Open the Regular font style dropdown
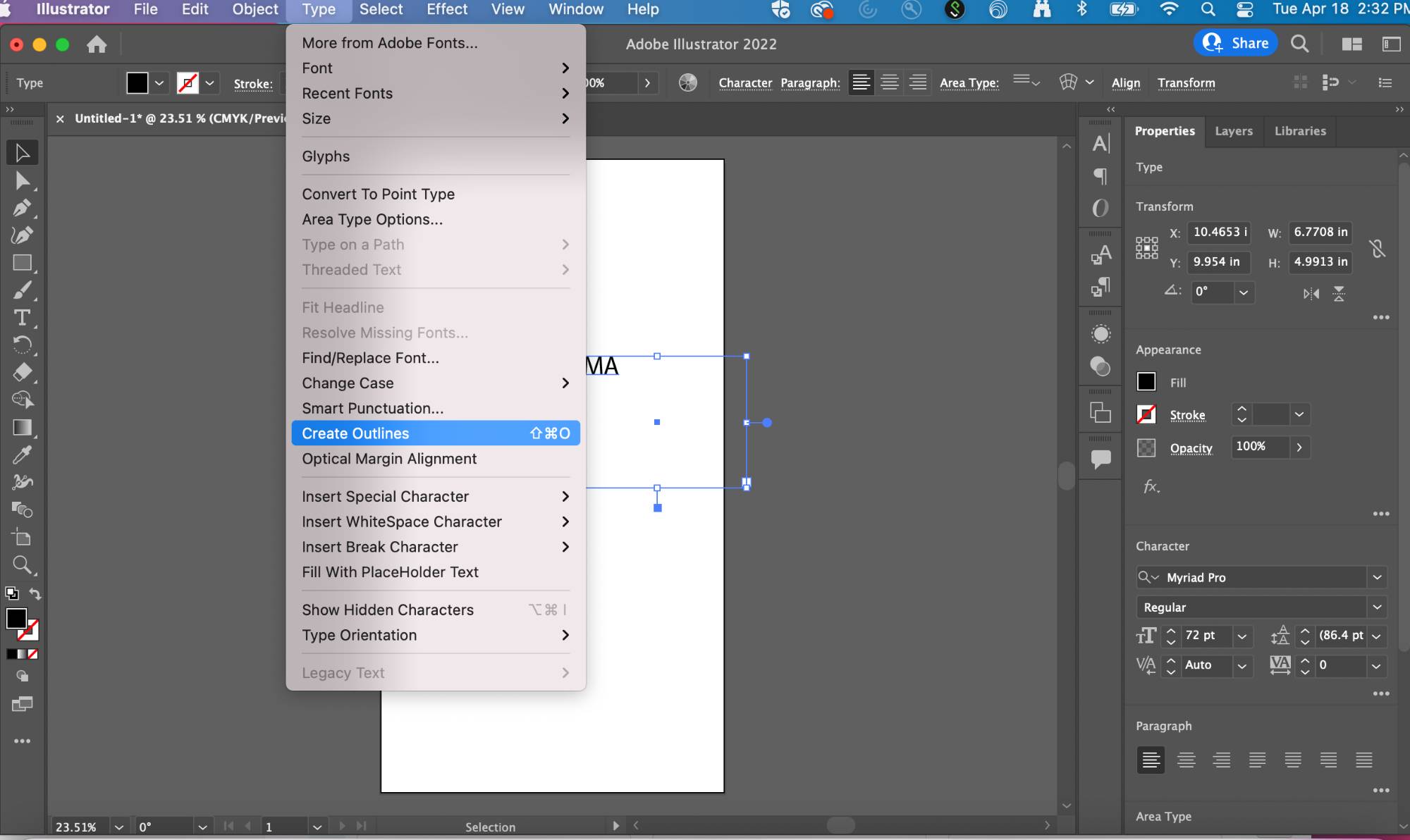Image resolution: width=1410 pixels, height=840 pixels. click(x=1377, y=607)
